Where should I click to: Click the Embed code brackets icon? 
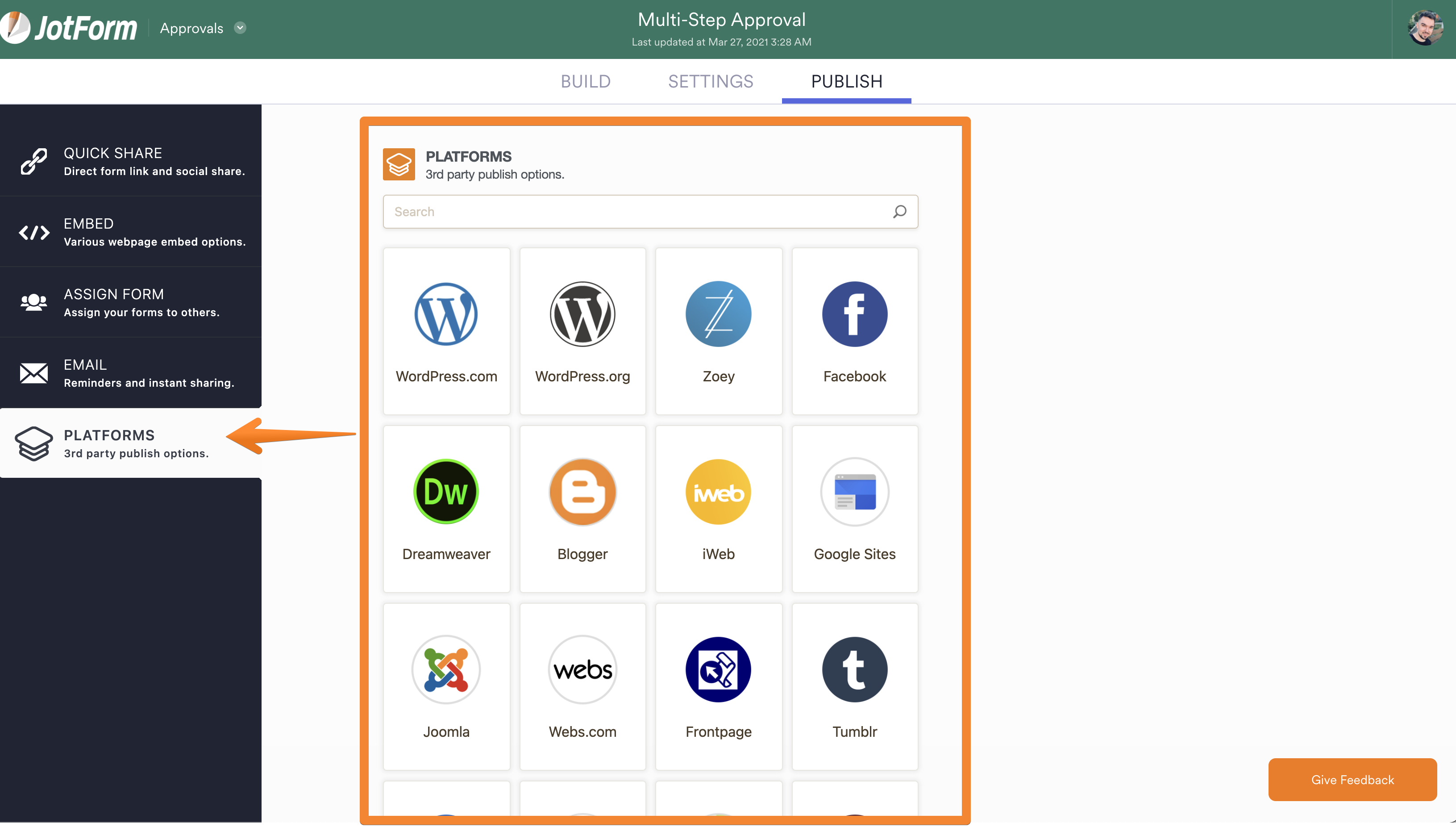coord(33,232)
